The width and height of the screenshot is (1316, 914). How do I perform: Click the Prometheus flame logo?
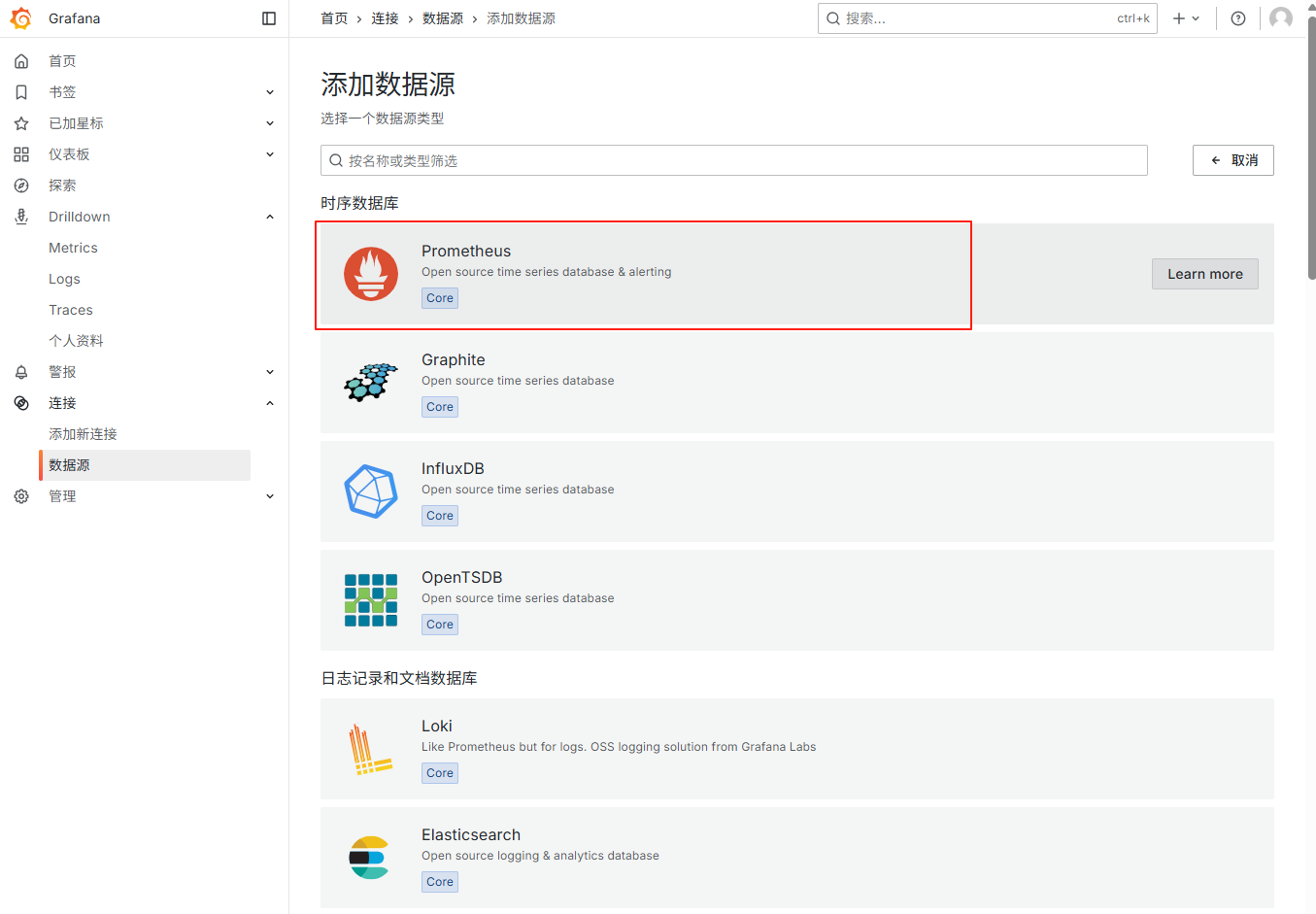(x=371, y=274)
